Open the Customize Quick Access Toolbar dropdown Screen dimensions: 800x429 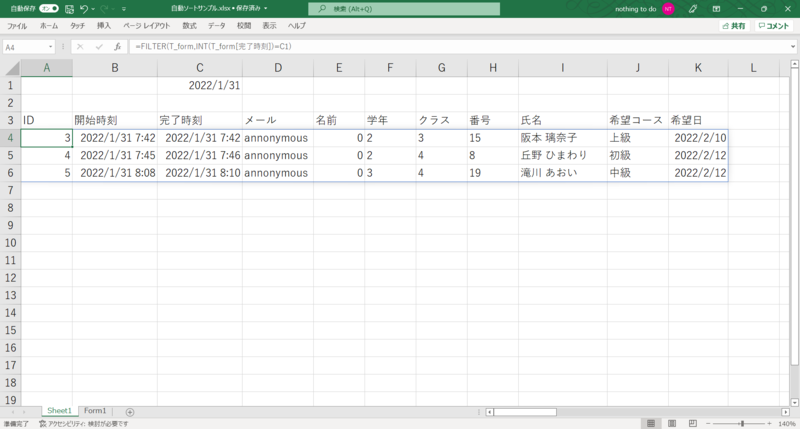click(x=124, y=9)
